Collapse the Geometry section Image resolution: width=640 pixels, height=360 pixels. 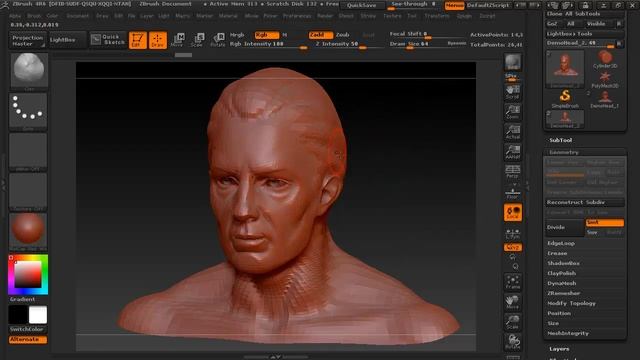[x=564, y=152]
